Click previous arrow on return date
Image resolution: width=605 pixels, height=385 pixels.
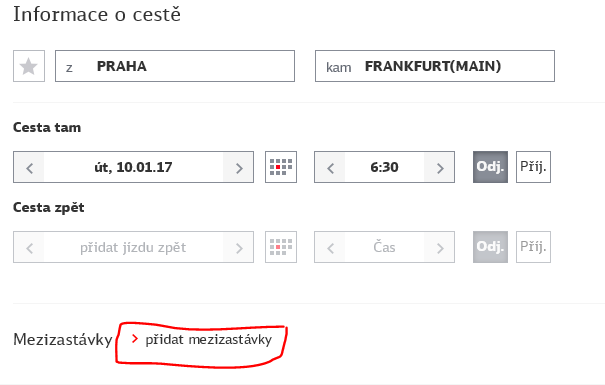click(x=29, y=247)
